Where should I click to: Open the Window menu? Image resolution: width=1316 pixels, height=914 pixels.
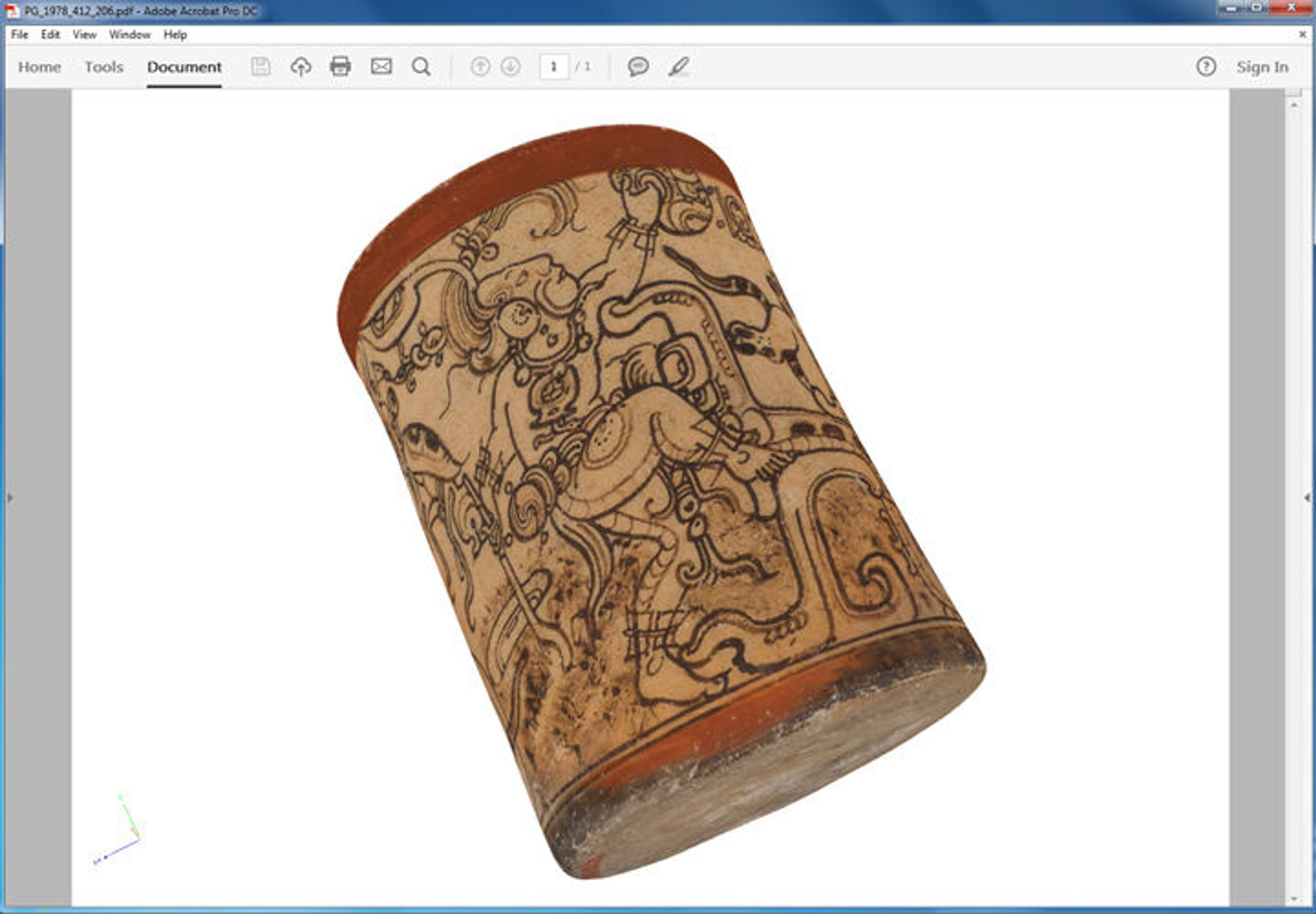pos(130,34)
